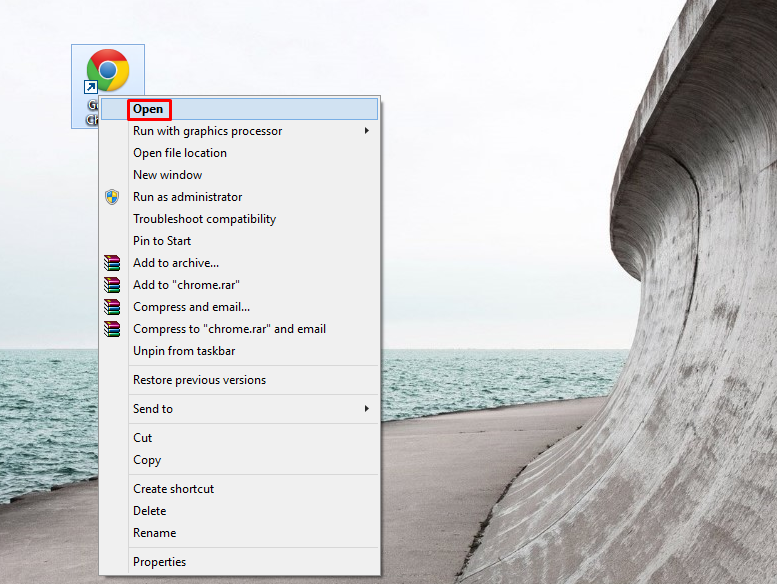Select Troubleshoot compatibility
This screenshot has height=584, width=777.
(204, 219)
